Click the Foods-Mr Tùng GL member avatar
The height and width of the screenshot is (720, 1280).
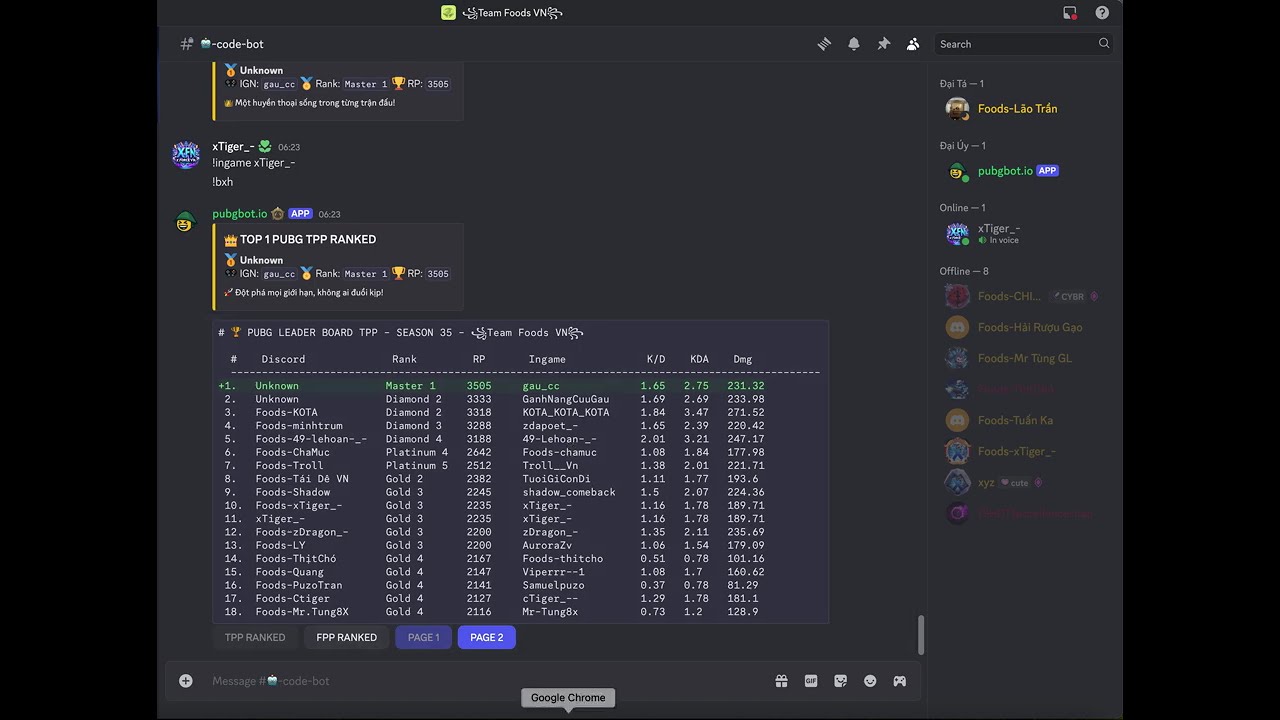[958, 358]
